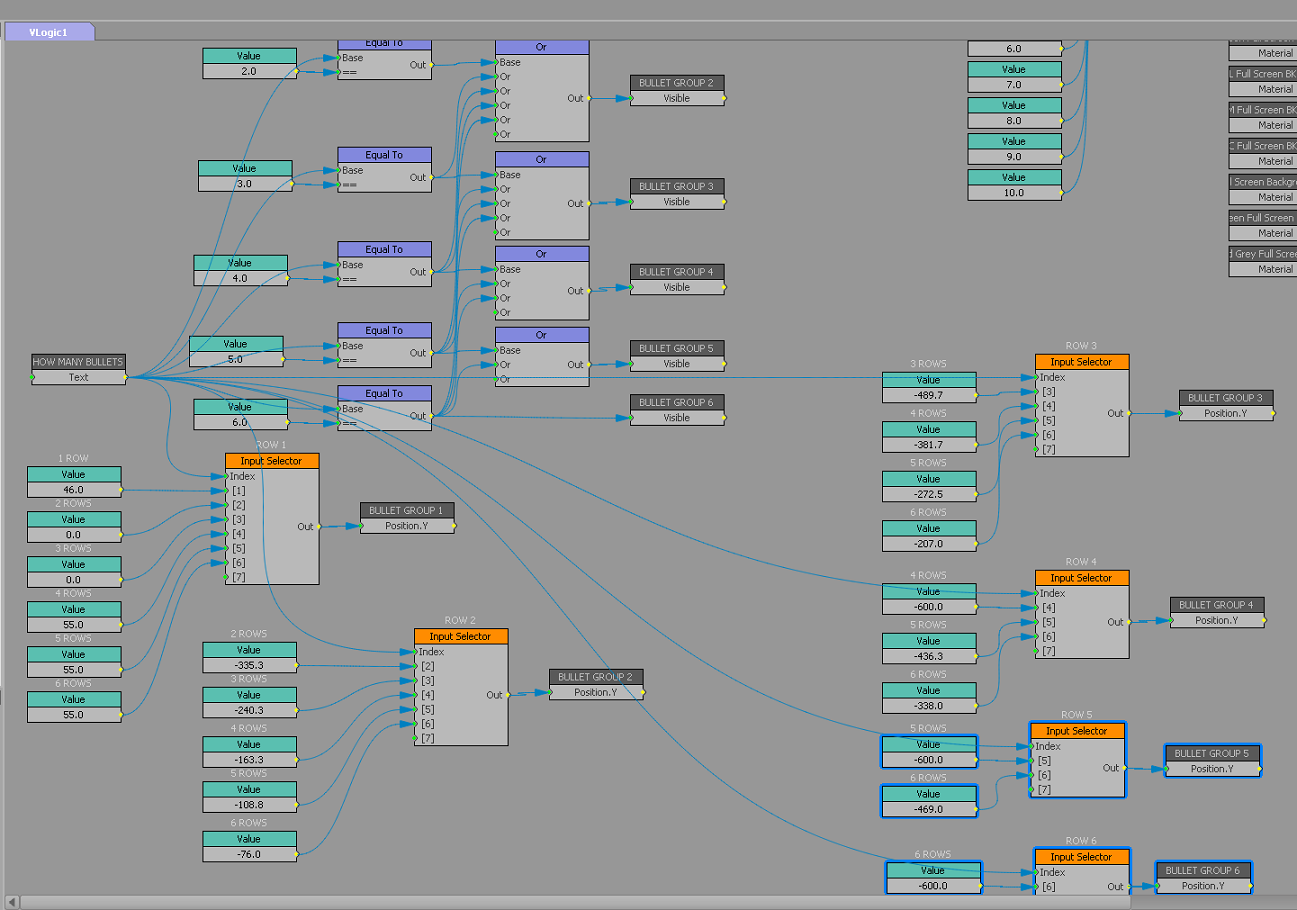Click the value field showing -469.0
Screen dimensions: 1297x910
coord(928,809)
